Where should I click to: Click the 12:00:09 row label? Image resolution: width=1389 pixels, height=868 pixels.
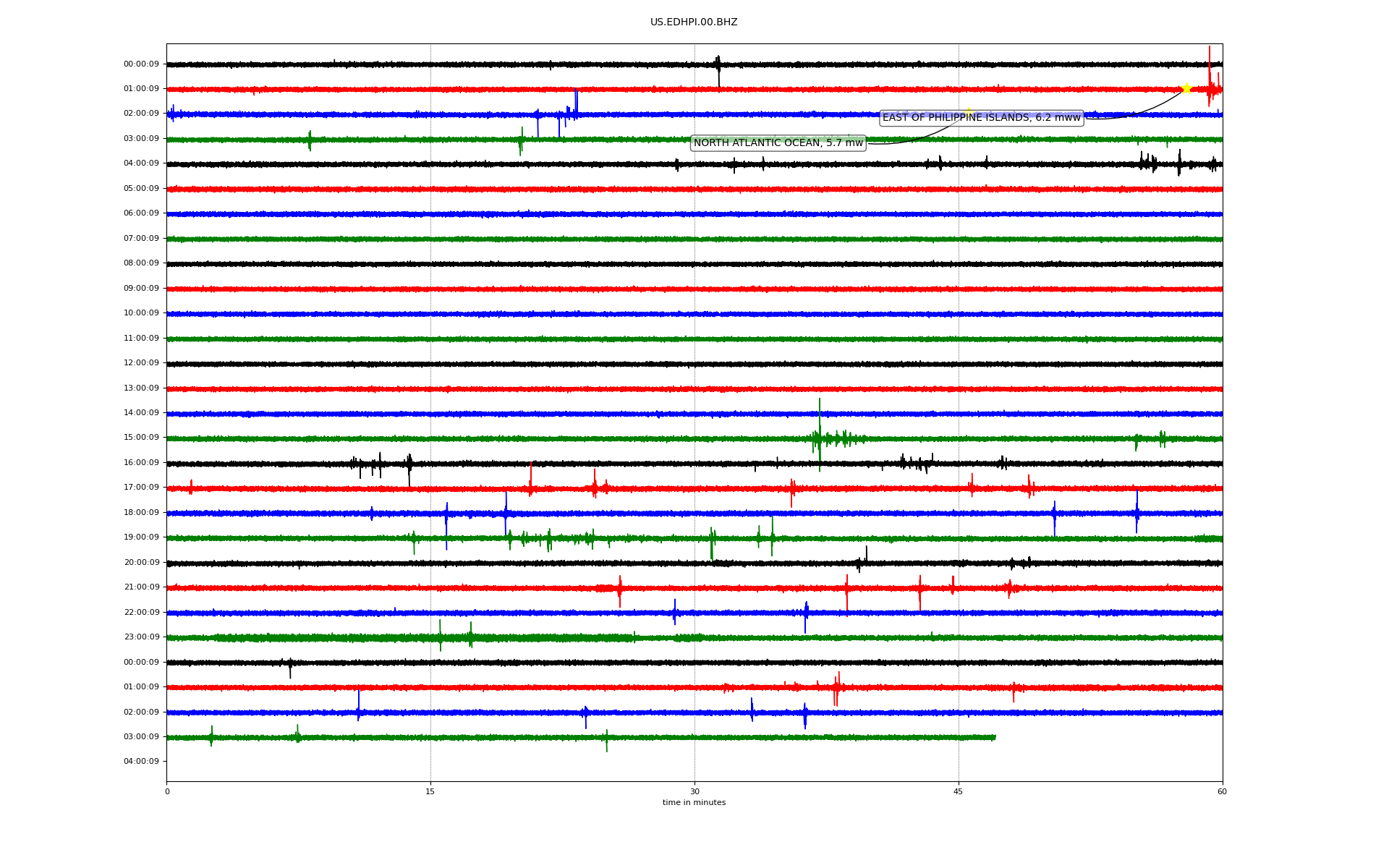tap(141, 363)
